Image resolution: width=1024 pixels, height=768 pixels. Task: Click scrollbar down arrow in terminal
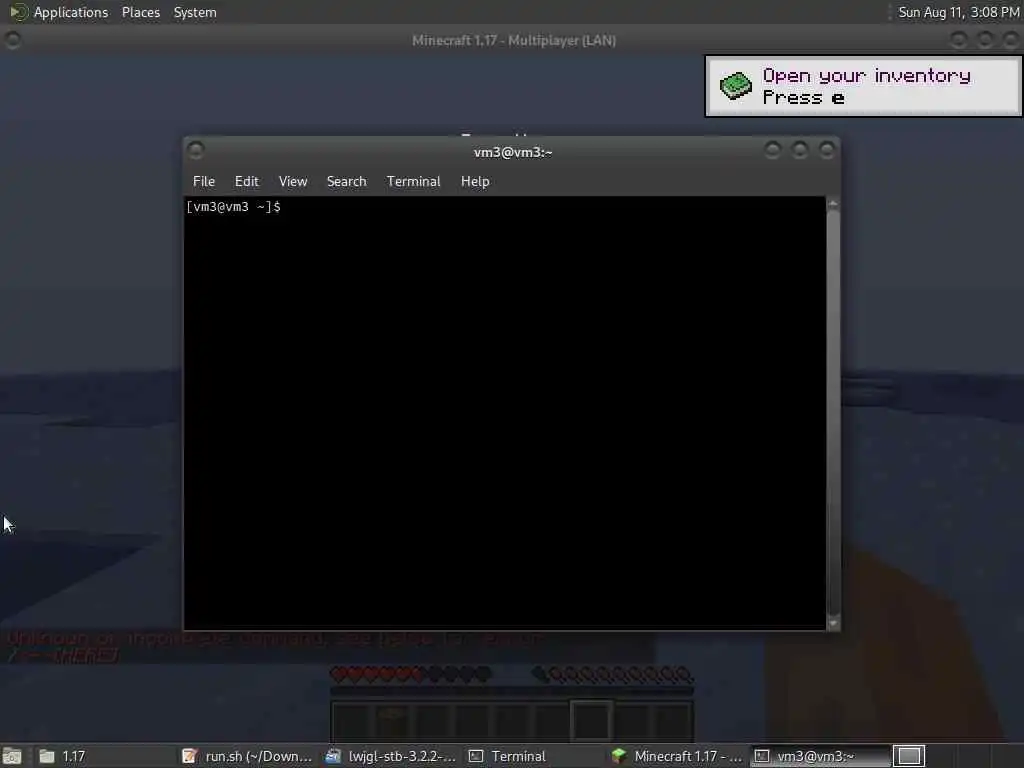833,624
